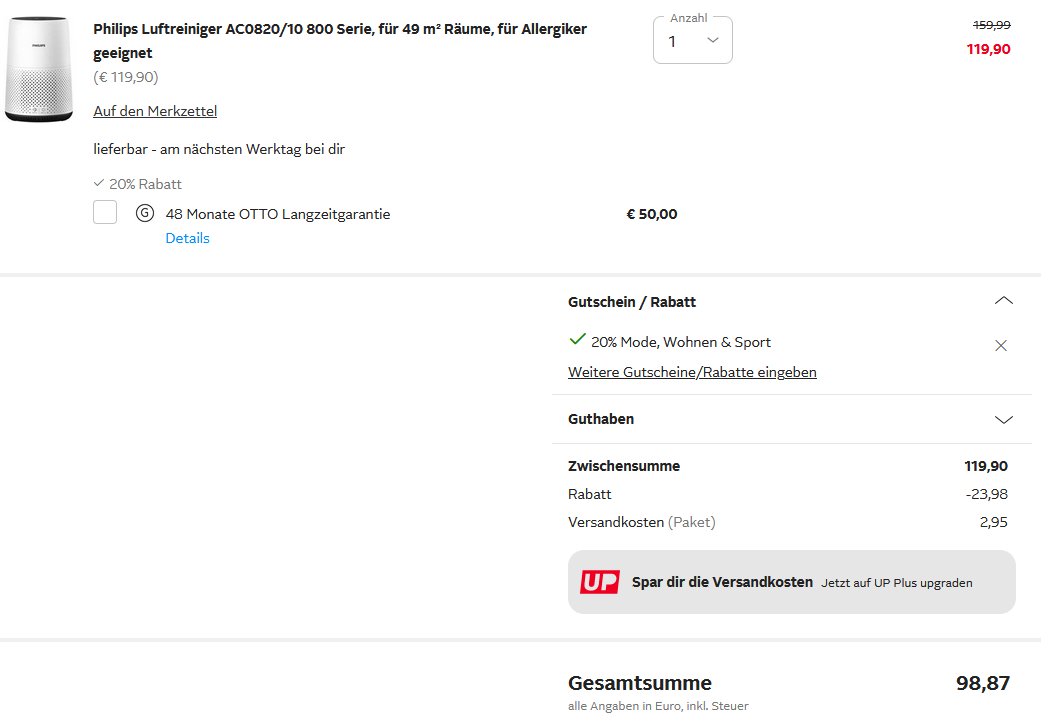The height and width of the screenshot is (722, 1041).
Task: Click Weitere Gutscheine/Rabatte eingeben link
Action: point(692,372)
